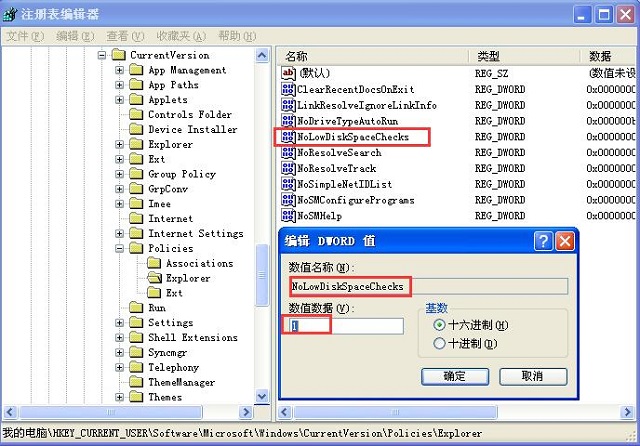Viewport: 640px width, 446px height.
Task: Click the DWORD icon of NoResolveSearch
Action: pos(288,153)
